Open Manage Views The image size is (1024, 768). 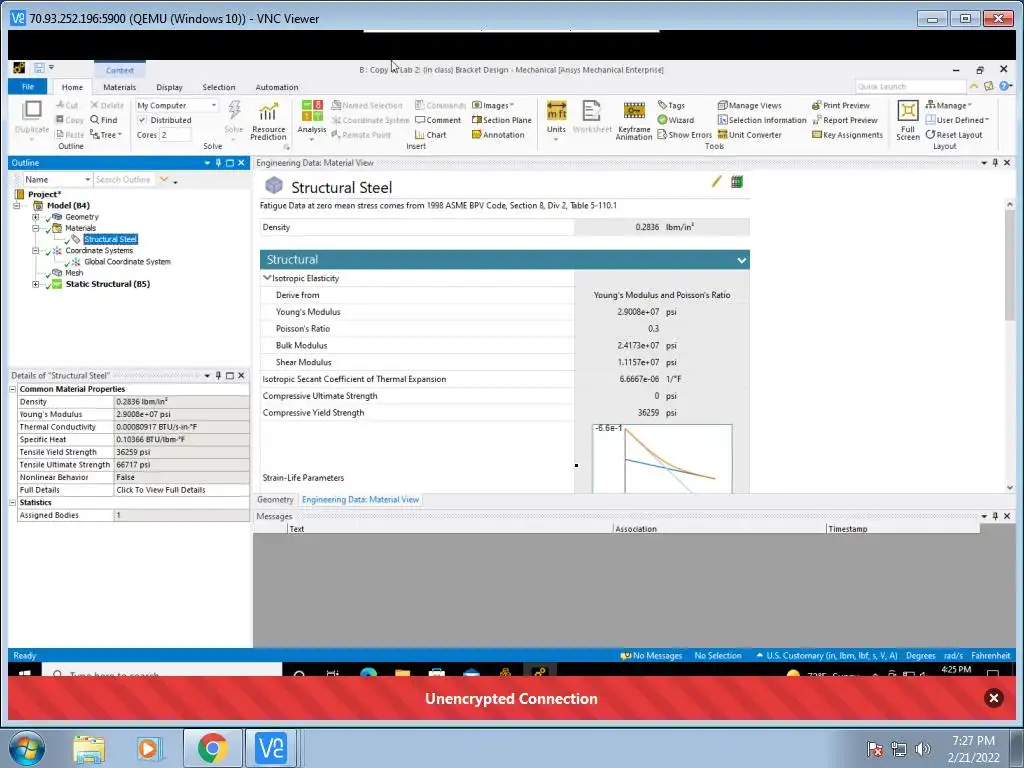point(750,105)
